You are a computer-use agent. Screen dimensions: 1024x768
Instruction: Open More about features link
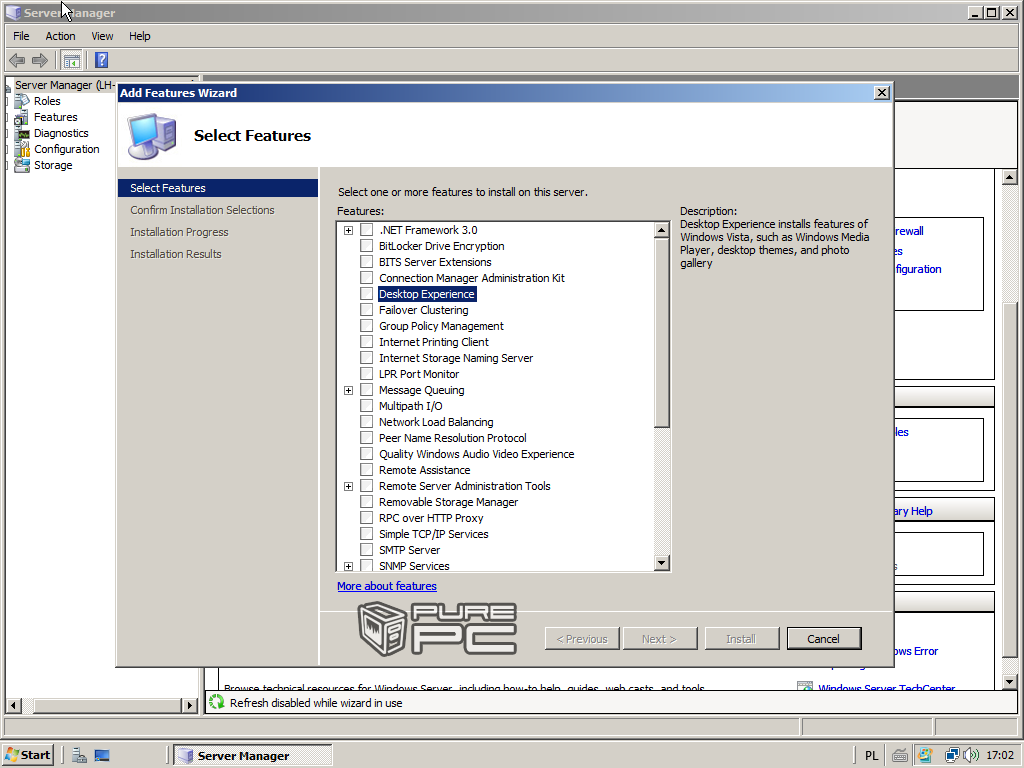(x=387, y=586)
